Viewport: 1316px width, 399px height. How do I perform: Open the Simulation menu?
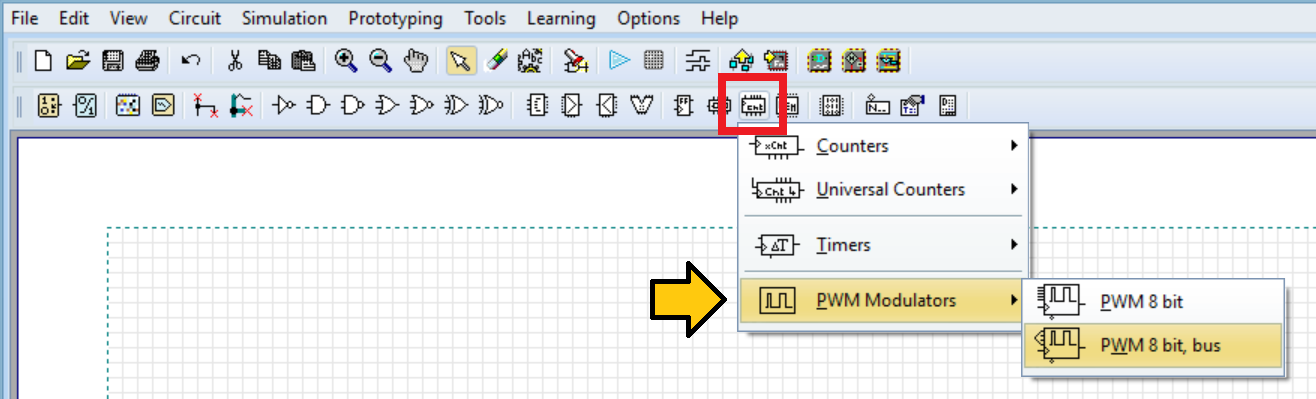(x=284, y=18)
